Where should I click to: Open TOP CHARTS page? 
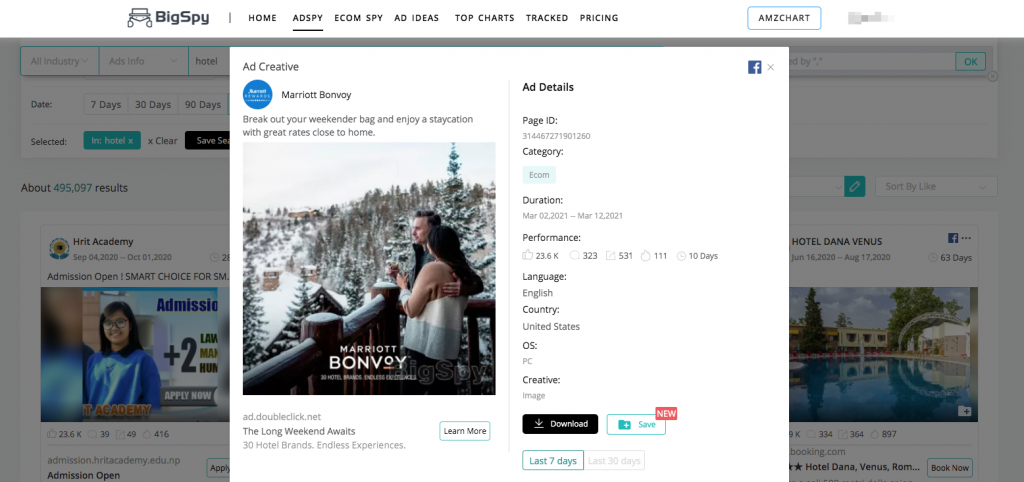485,18
